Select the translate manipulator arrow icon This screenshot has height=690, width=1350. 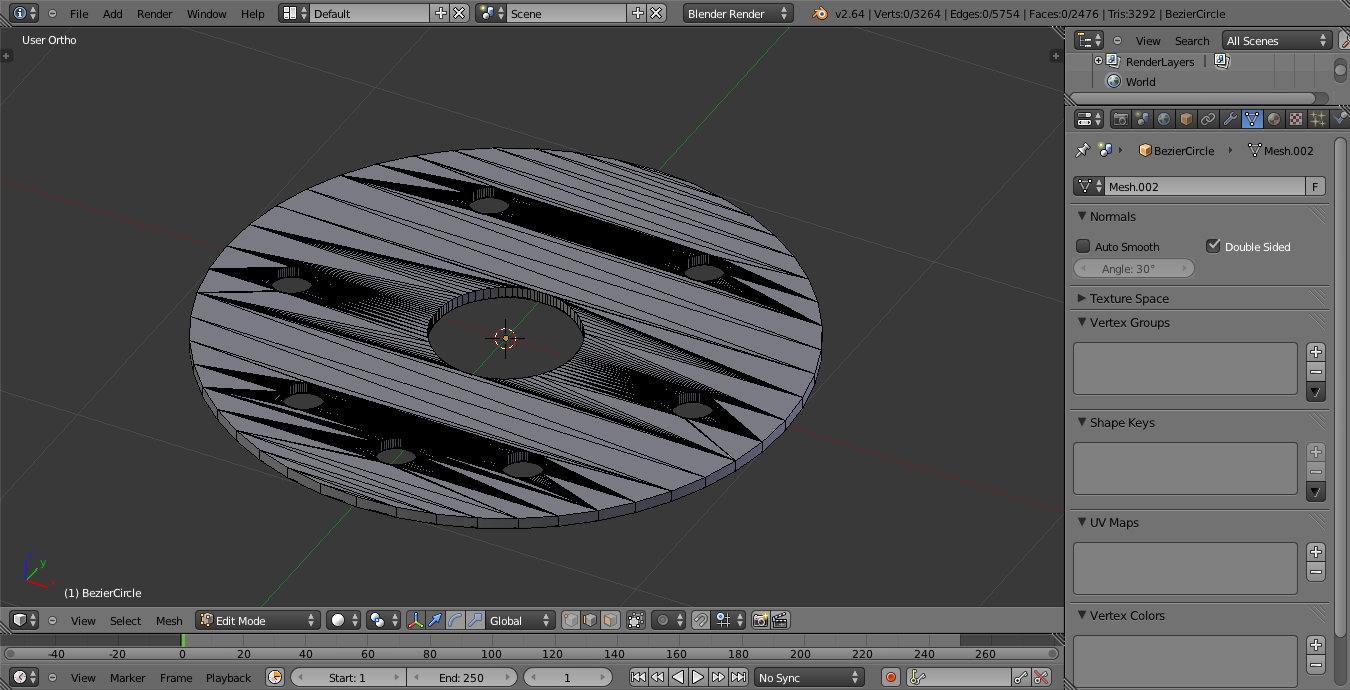[435, 620]
